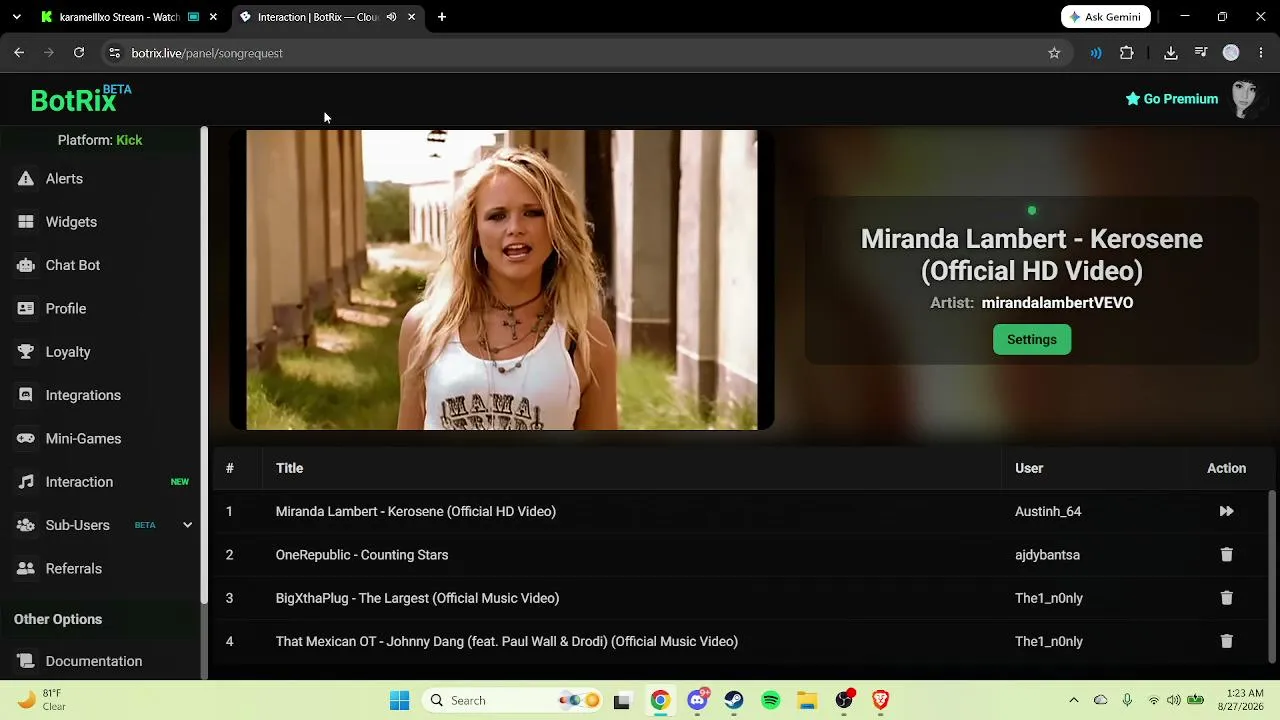
Task: Open the Integrations grid icon
Action: (x=26, y=395)
